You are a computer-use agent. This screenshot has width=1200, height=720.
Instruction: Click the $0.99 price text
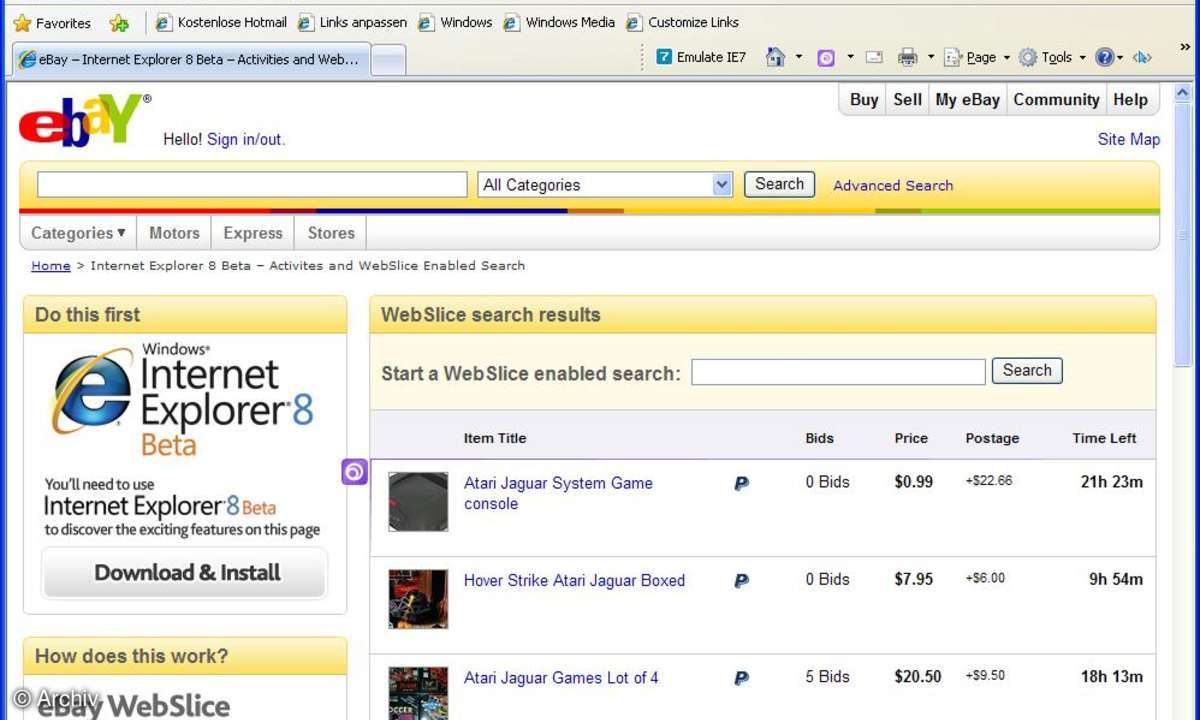point(914,482)
